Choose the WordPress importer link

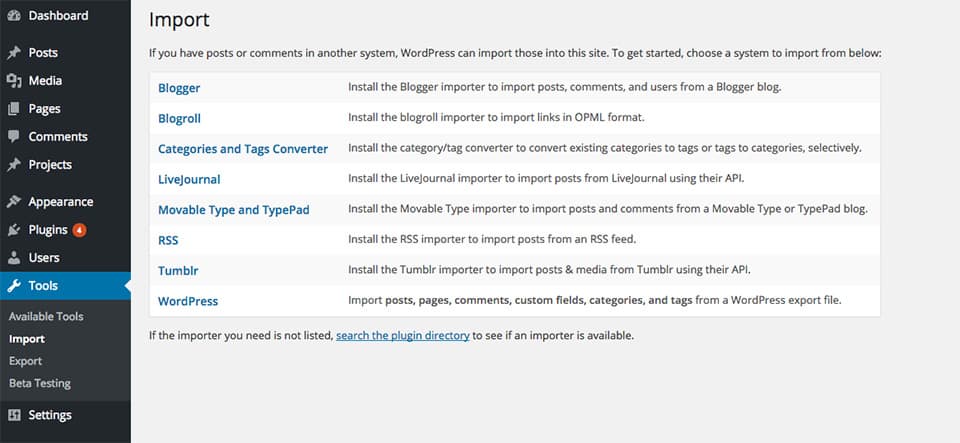tap(188, 301)
